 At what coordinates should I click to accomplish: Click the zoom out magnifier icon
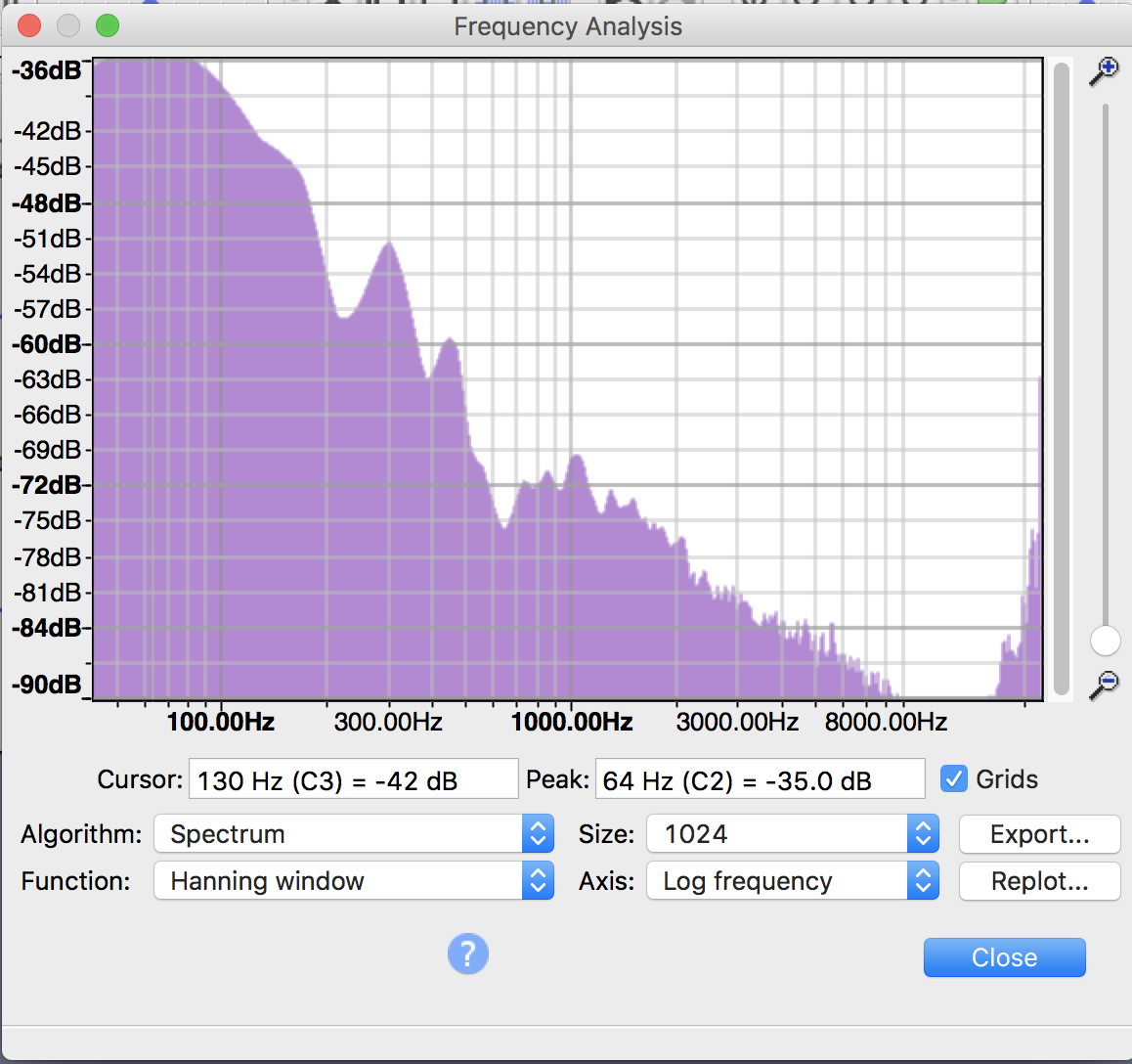coord(1104,685)
